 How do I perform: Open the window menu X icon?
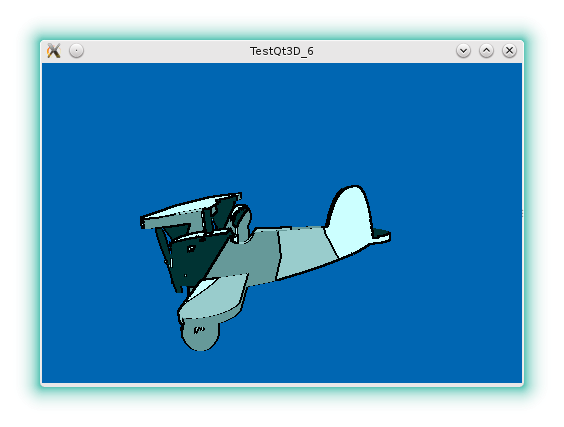click(x=54, y=51)
